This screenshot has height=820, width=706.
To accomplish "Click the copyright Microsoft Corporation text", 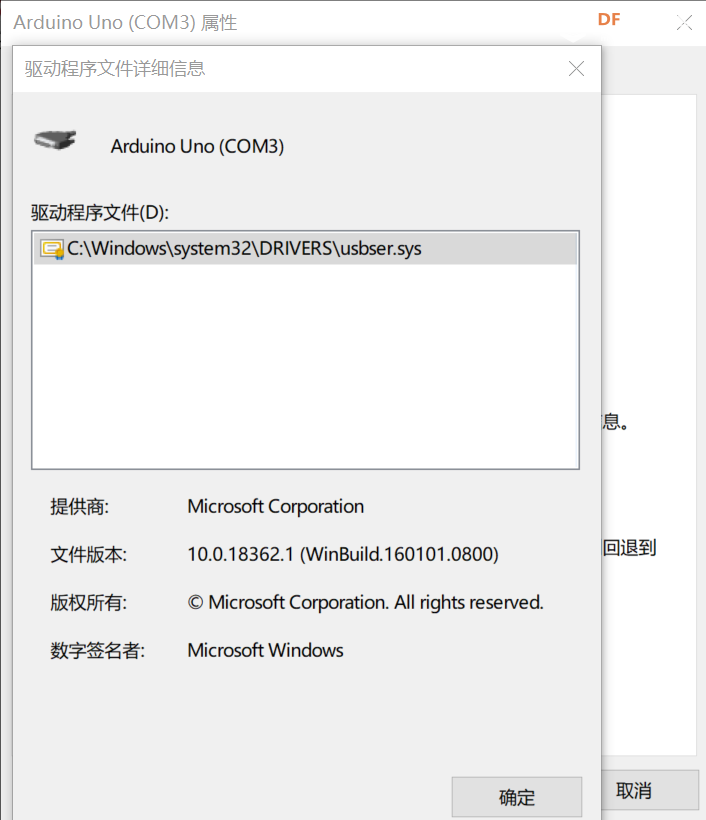I will click(366, 602).
